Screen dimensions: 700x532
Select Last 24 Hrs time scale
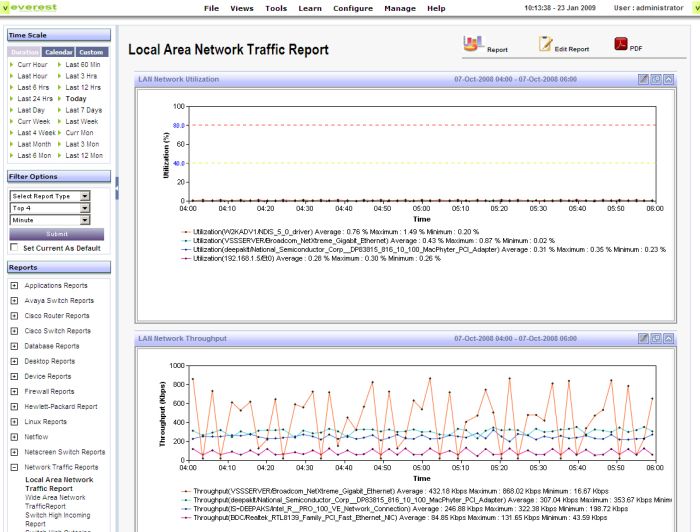point(35,99)
